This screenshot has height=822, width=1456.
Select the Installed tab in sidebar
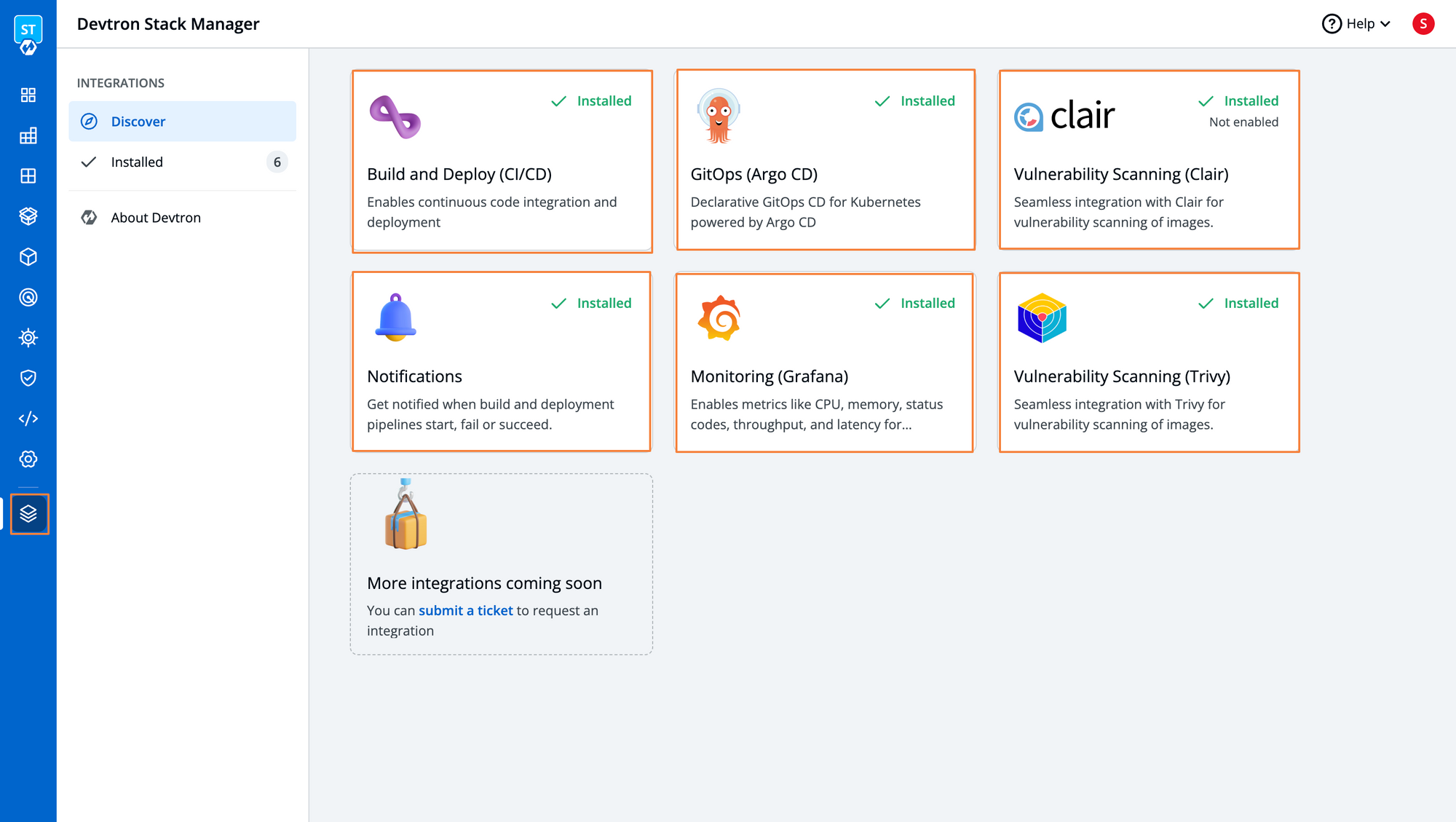tap(182, 162)
